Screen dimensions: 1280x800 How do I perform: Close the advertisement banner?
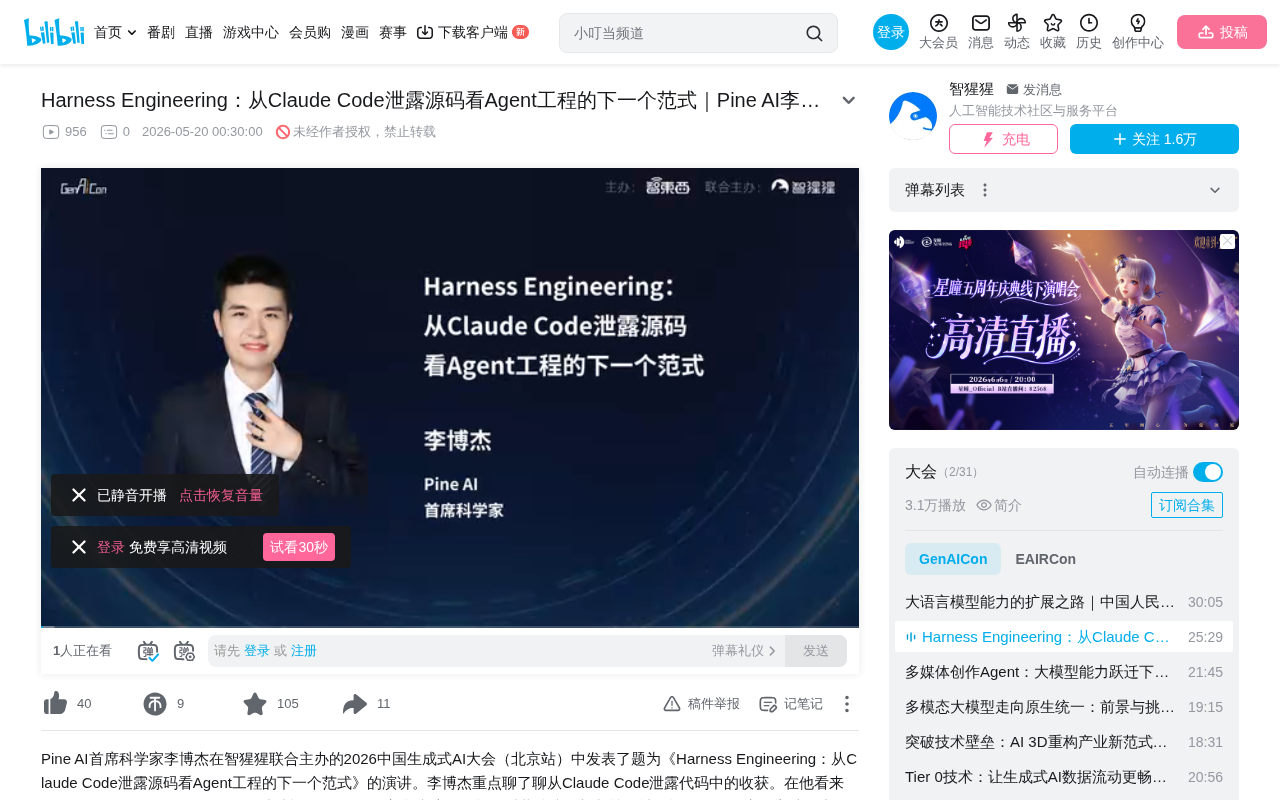(x=1227, y=242)
